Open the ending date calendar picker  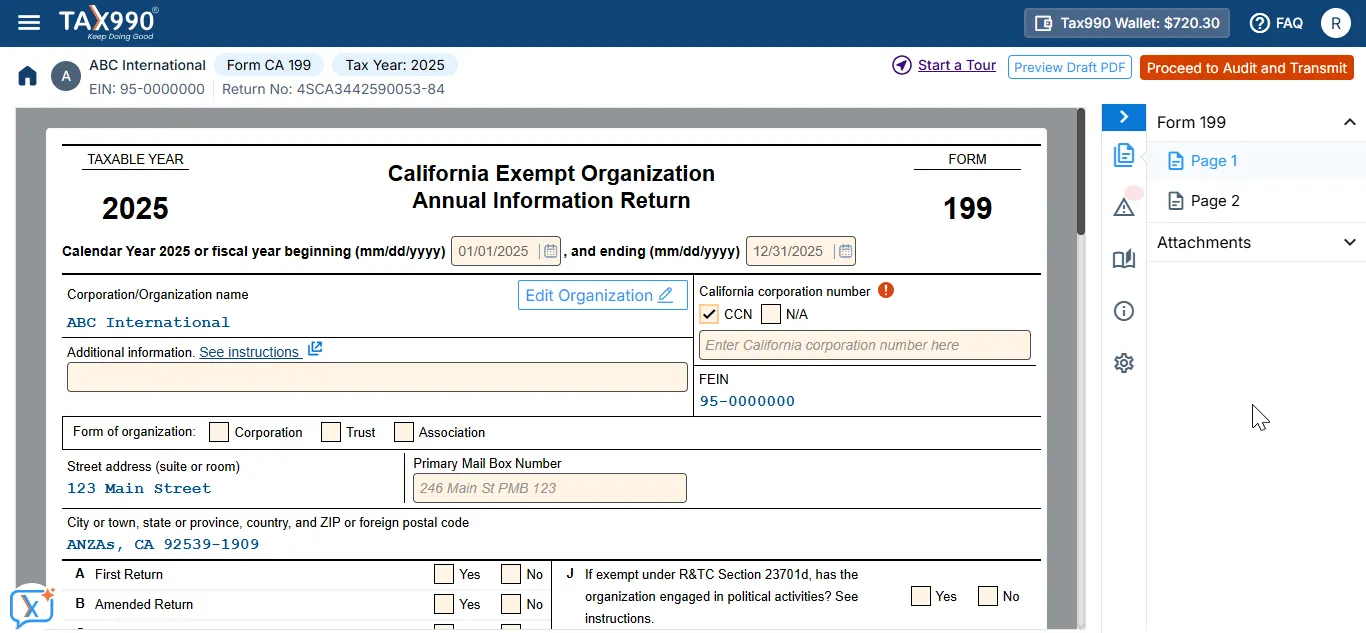click(x=843, y=250)
